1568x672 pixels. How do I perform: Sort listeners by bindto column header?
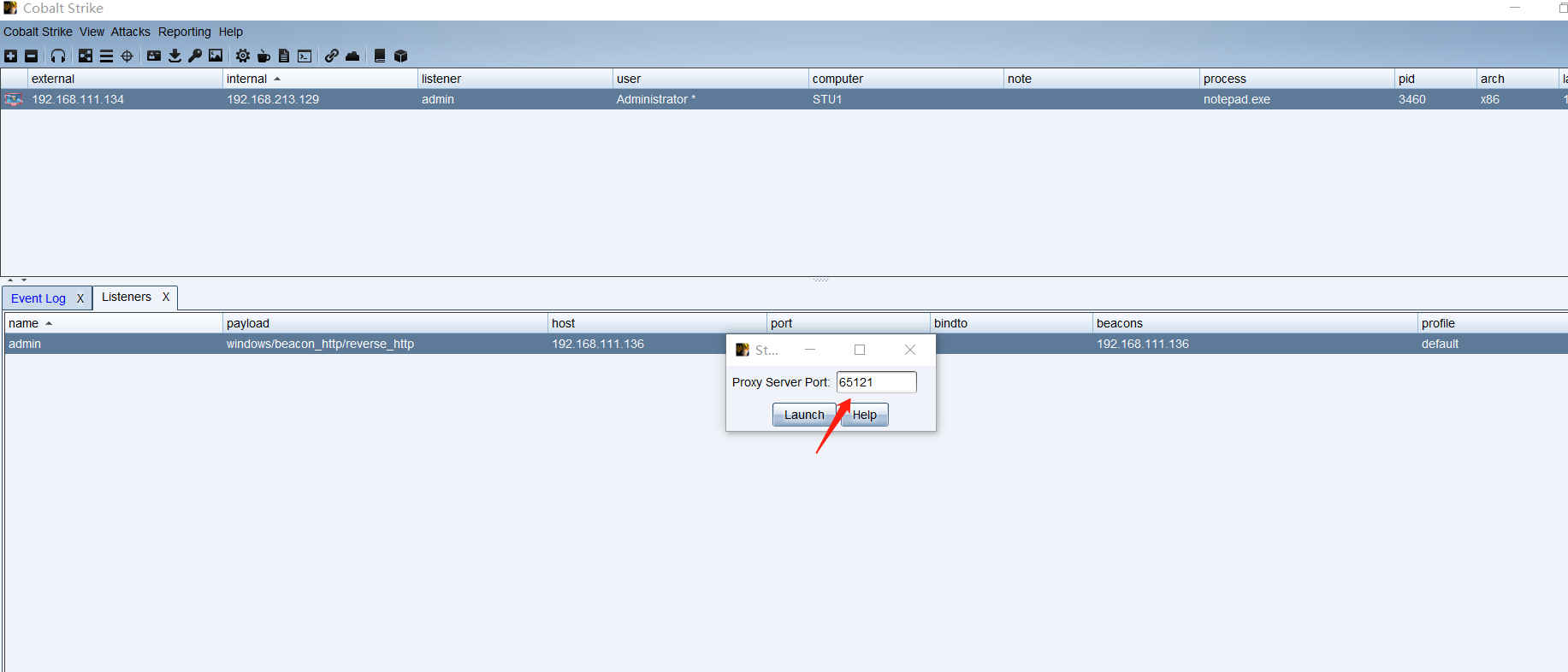[1011, 323]
